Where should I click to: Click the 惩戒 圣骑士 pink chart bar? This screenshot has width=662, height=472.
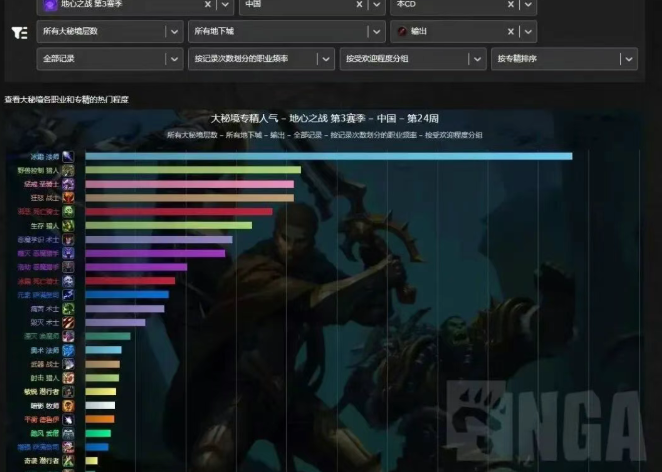[x=189, y=184]
